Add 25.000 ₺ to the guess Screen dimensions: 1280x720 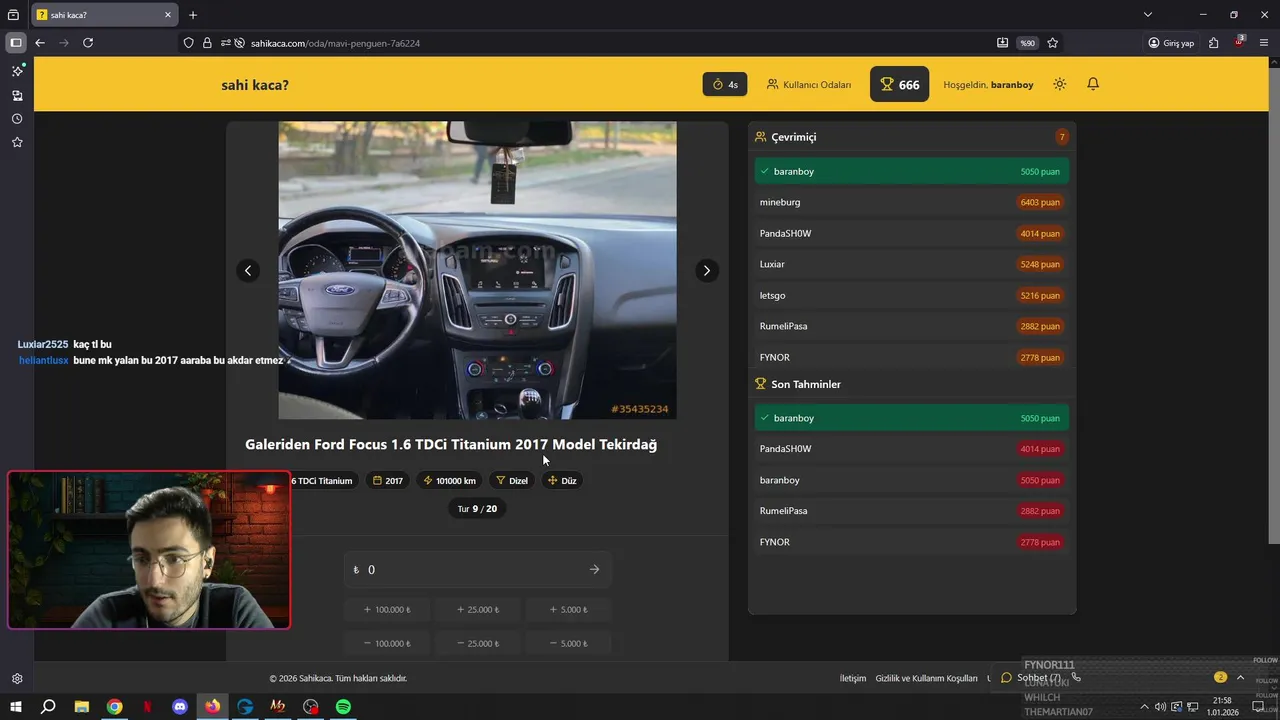(477, 609)
